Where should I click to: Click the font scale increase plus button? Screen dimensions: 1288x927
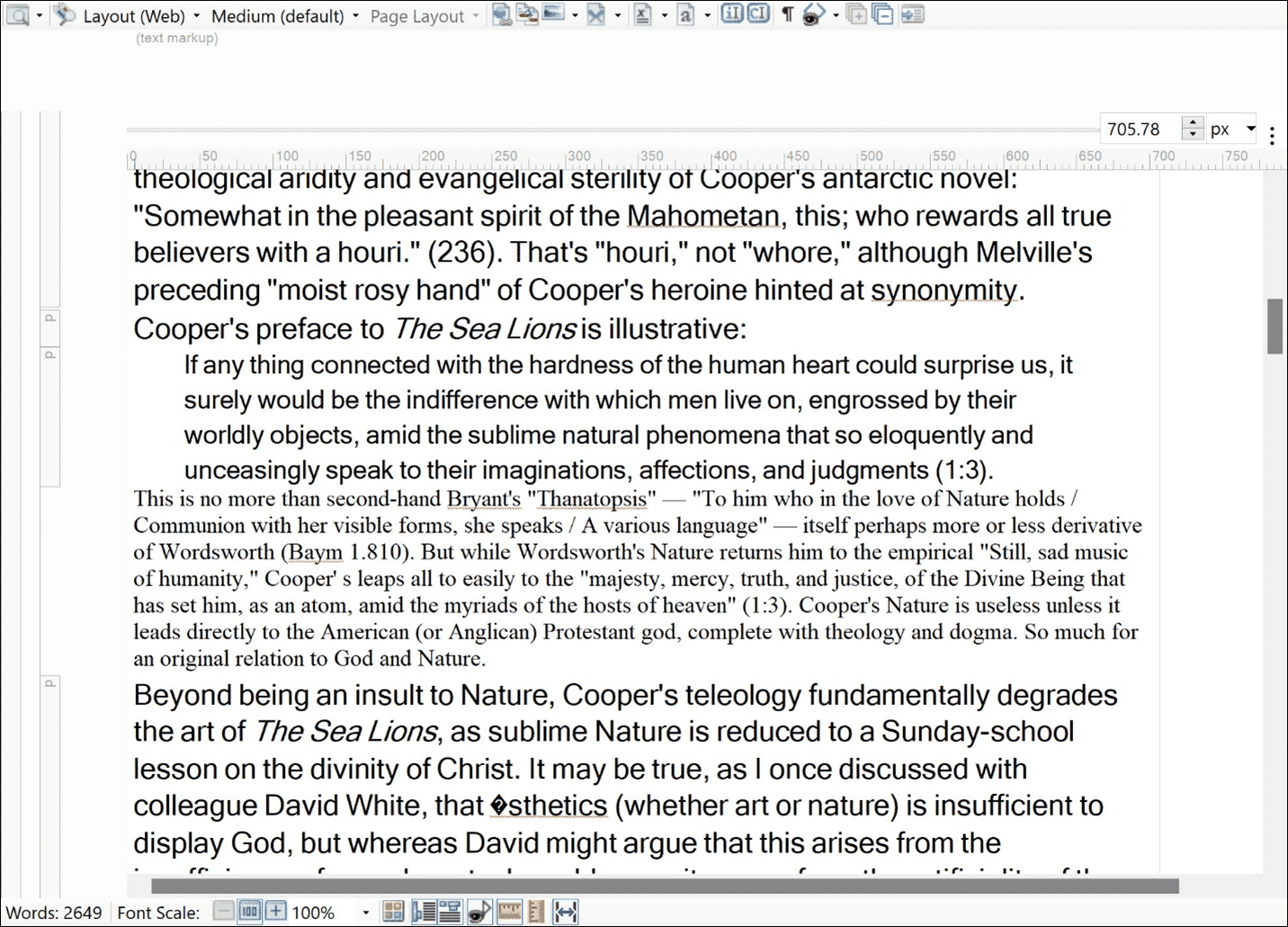click(277, 912)
